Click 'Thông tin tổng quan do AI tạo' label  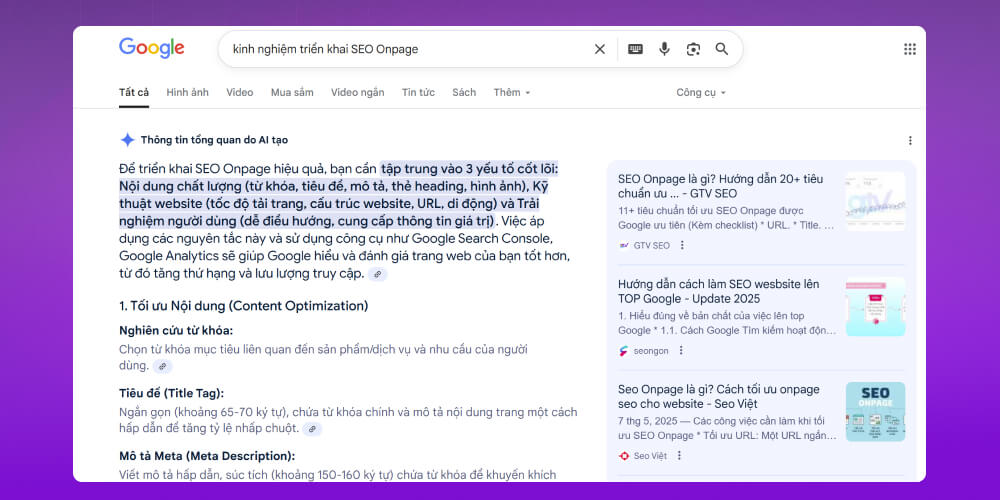click(x=214, y=140)
